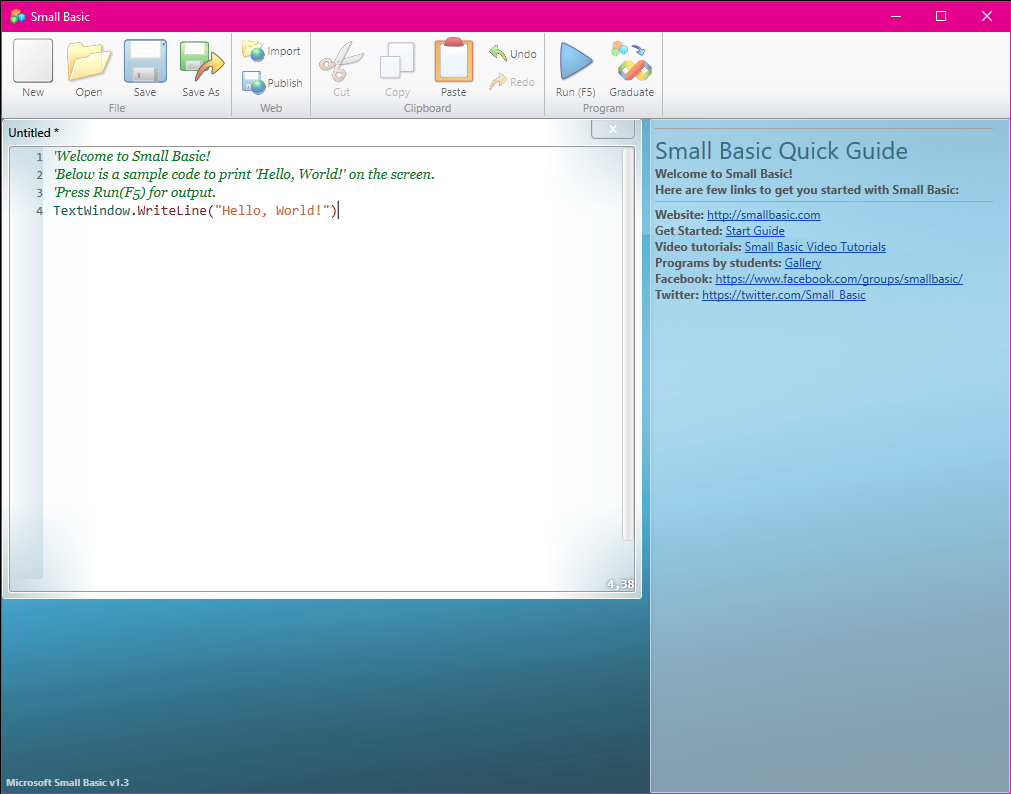Screen dimensions: 1011x794
Task: Open an existing program via Open icon
Action: (88, 68)
